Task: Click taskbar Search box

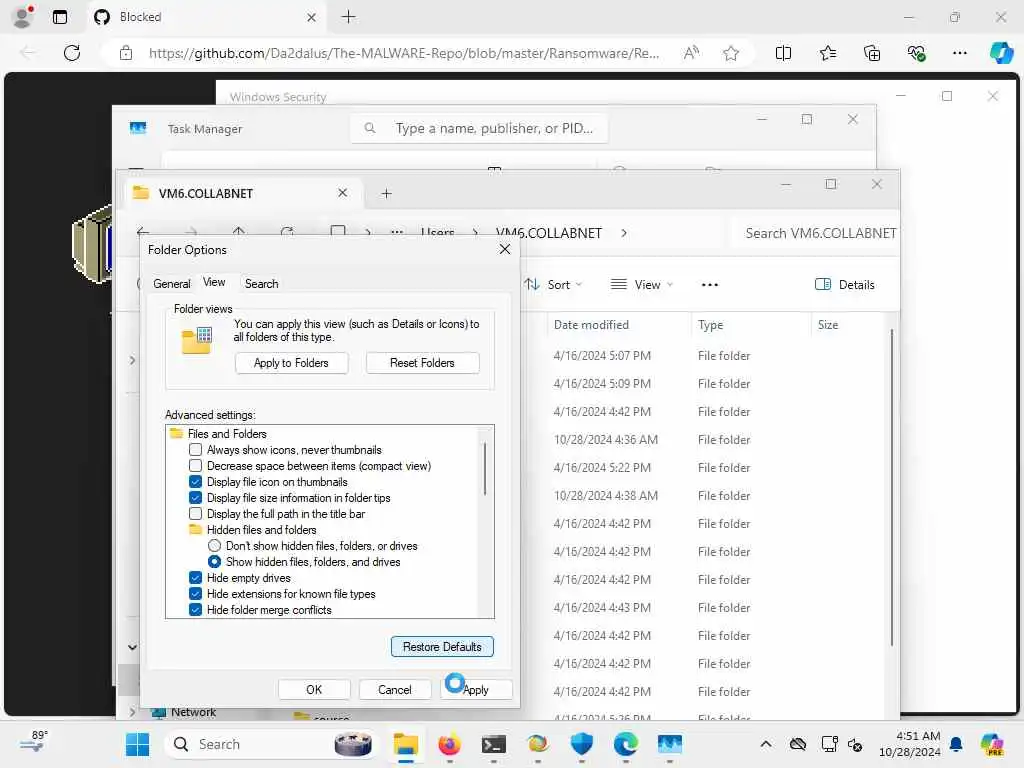Action: click(x=272, y=744)
